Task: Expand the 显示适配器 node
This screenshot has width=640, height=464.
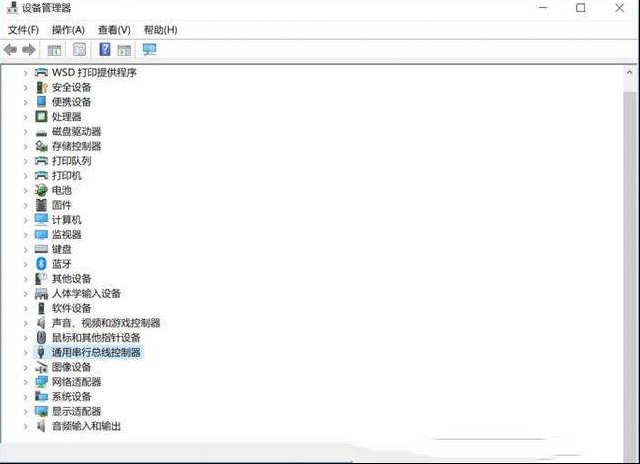Action: coord(26,412)
